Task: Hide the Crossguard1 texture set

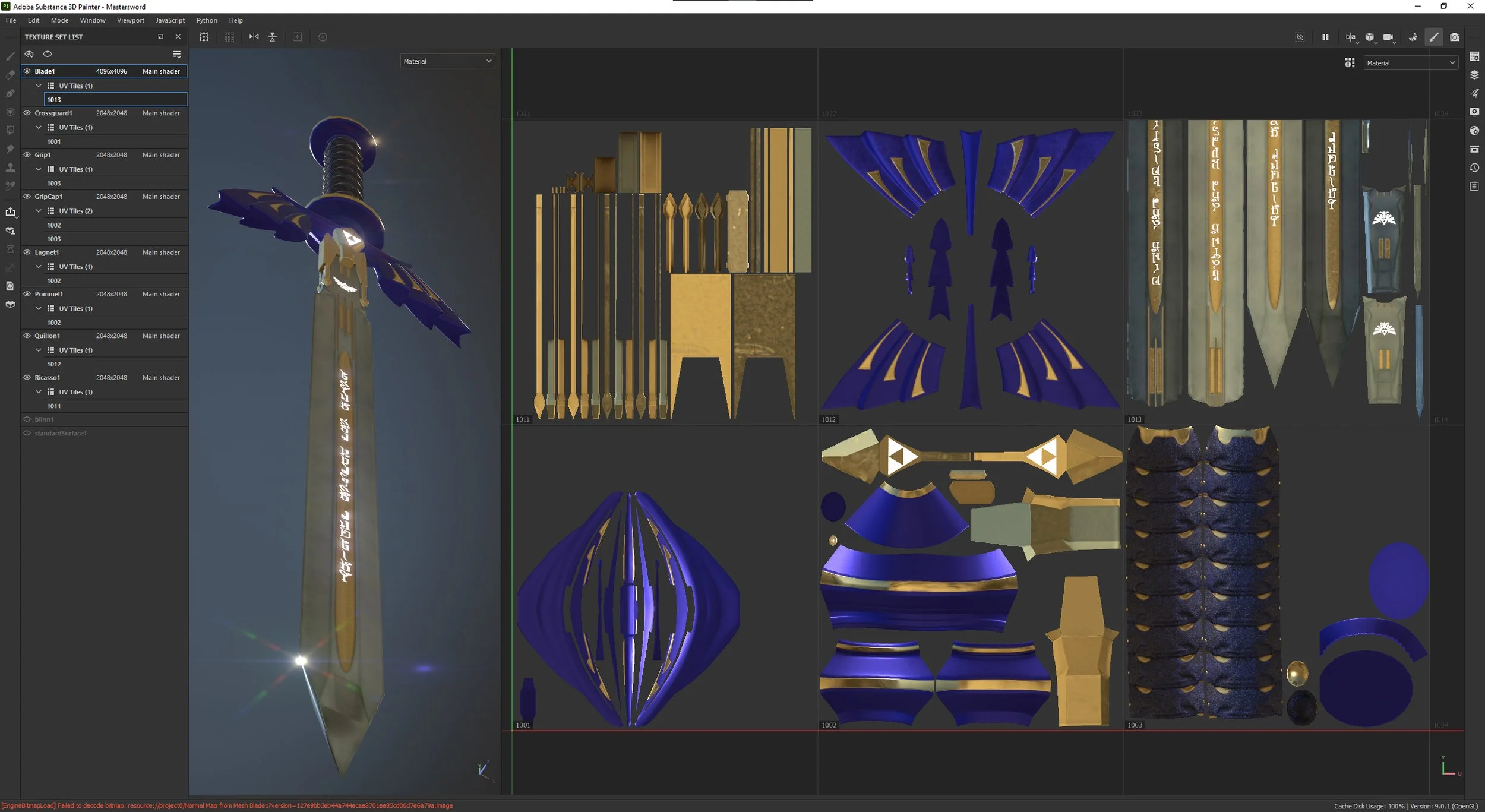Action: [27, 113]
